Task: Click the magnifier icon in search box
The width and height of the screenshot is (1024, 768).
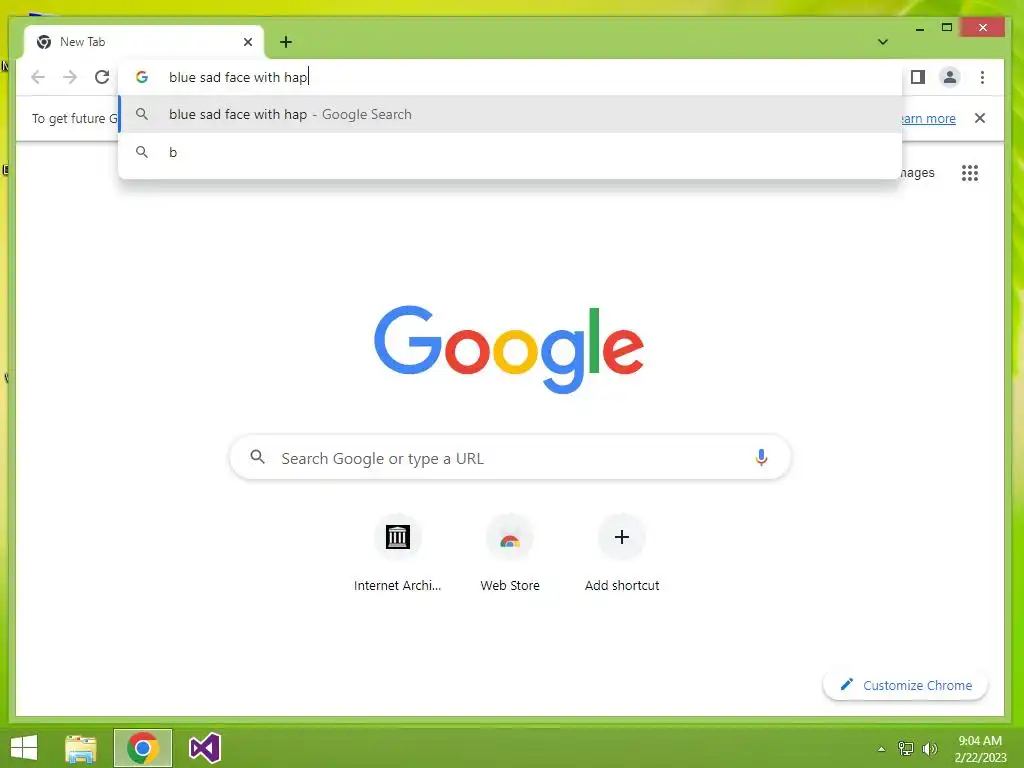Action: point(257,457)
